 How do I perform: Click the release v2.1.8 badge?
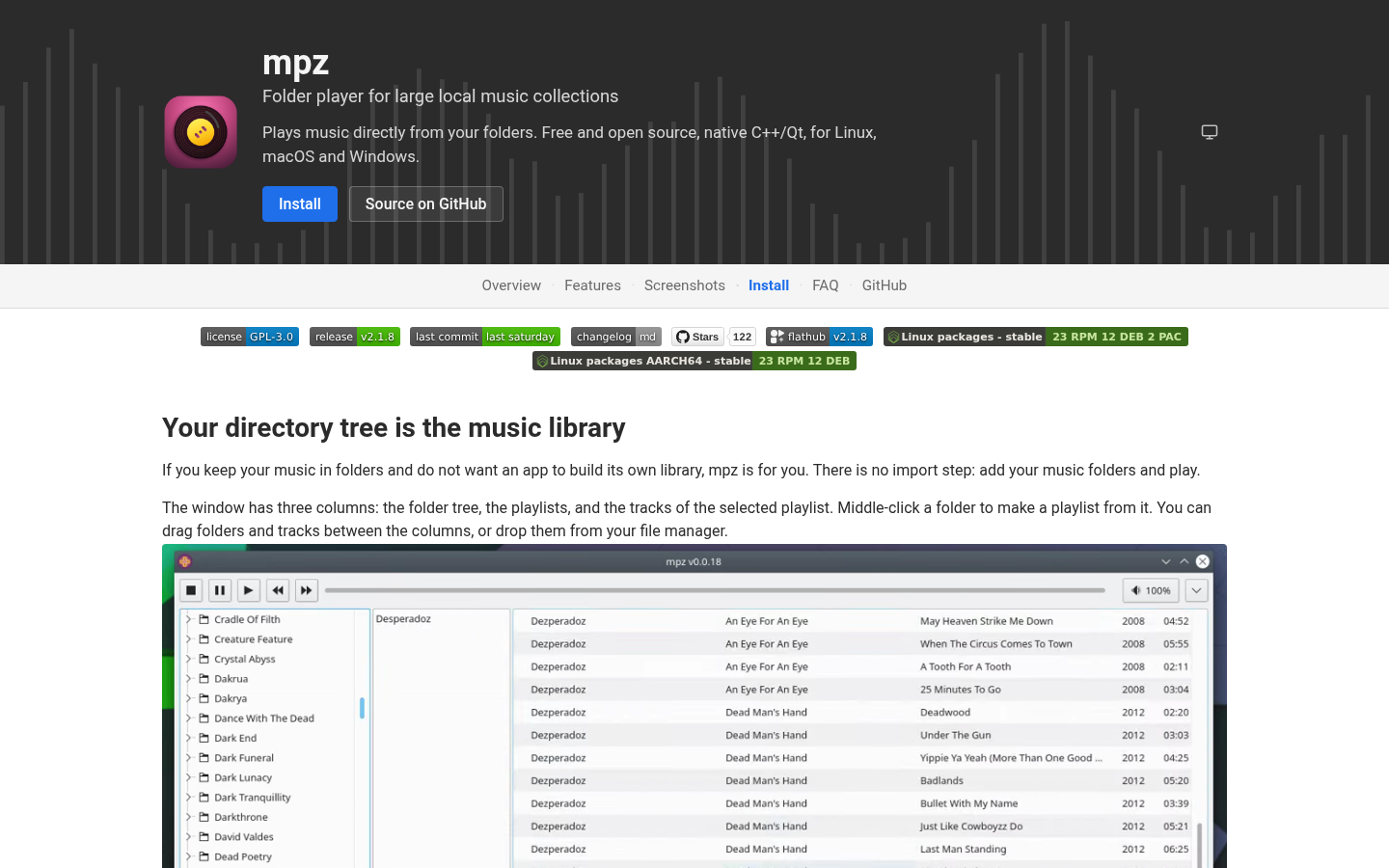click(355, 337)
